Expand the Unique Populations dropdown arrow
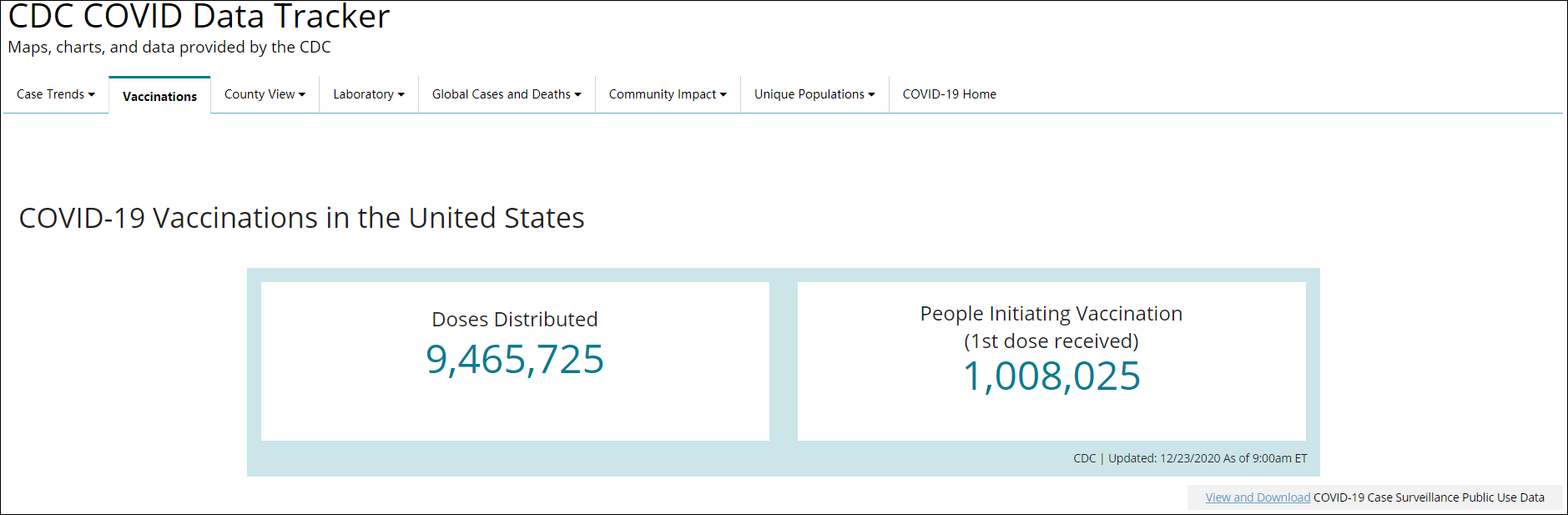The height and width of the screenshot is (515, 1568). (x=872, y=94)
